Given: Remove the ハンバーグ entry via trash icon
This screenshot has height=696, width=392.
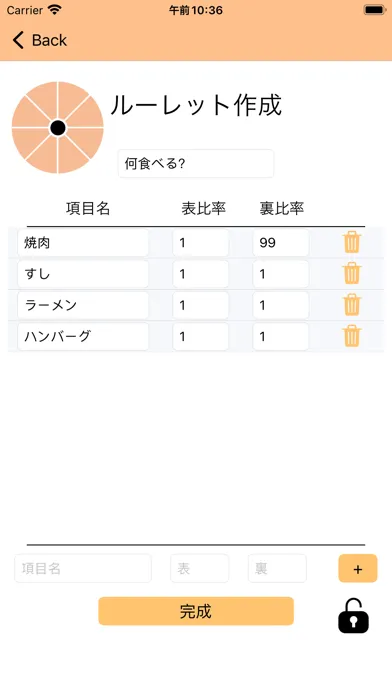Looking at the screenshot, I should point(352,336).
